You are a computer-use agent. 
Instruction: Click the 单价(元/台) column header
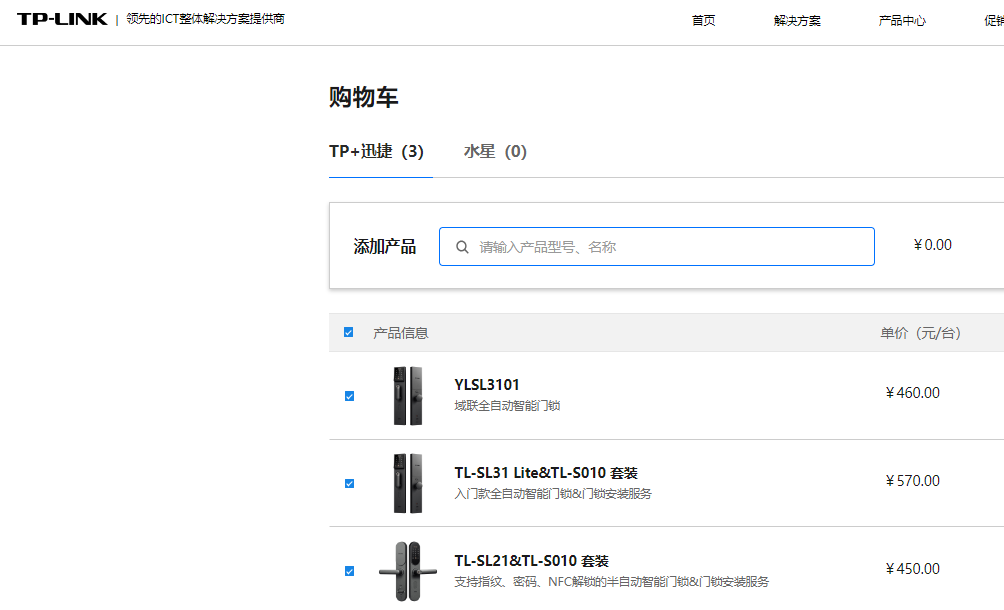click(x=920, y=333)
